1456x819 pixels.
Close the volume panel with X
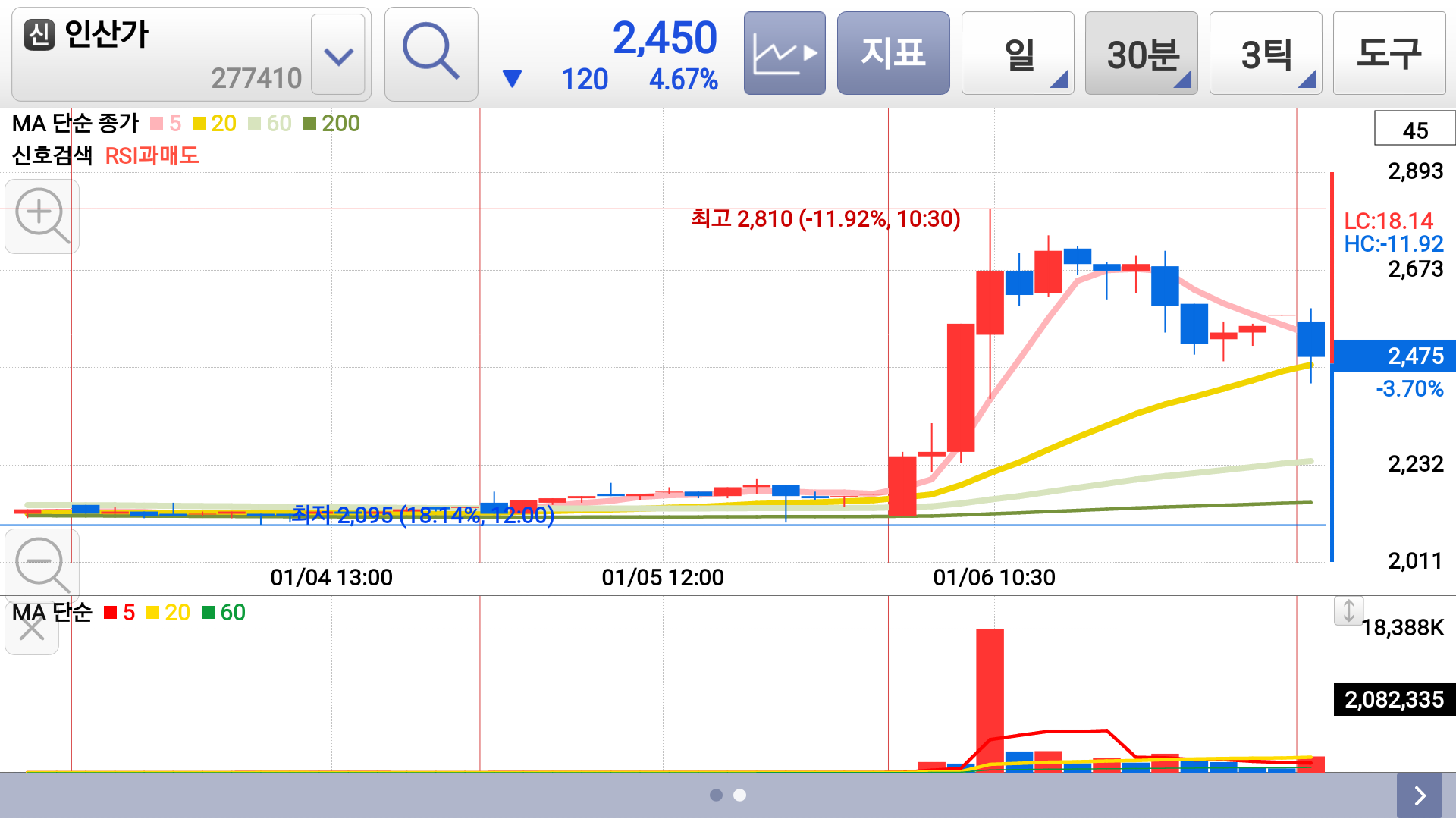[31, 629]
